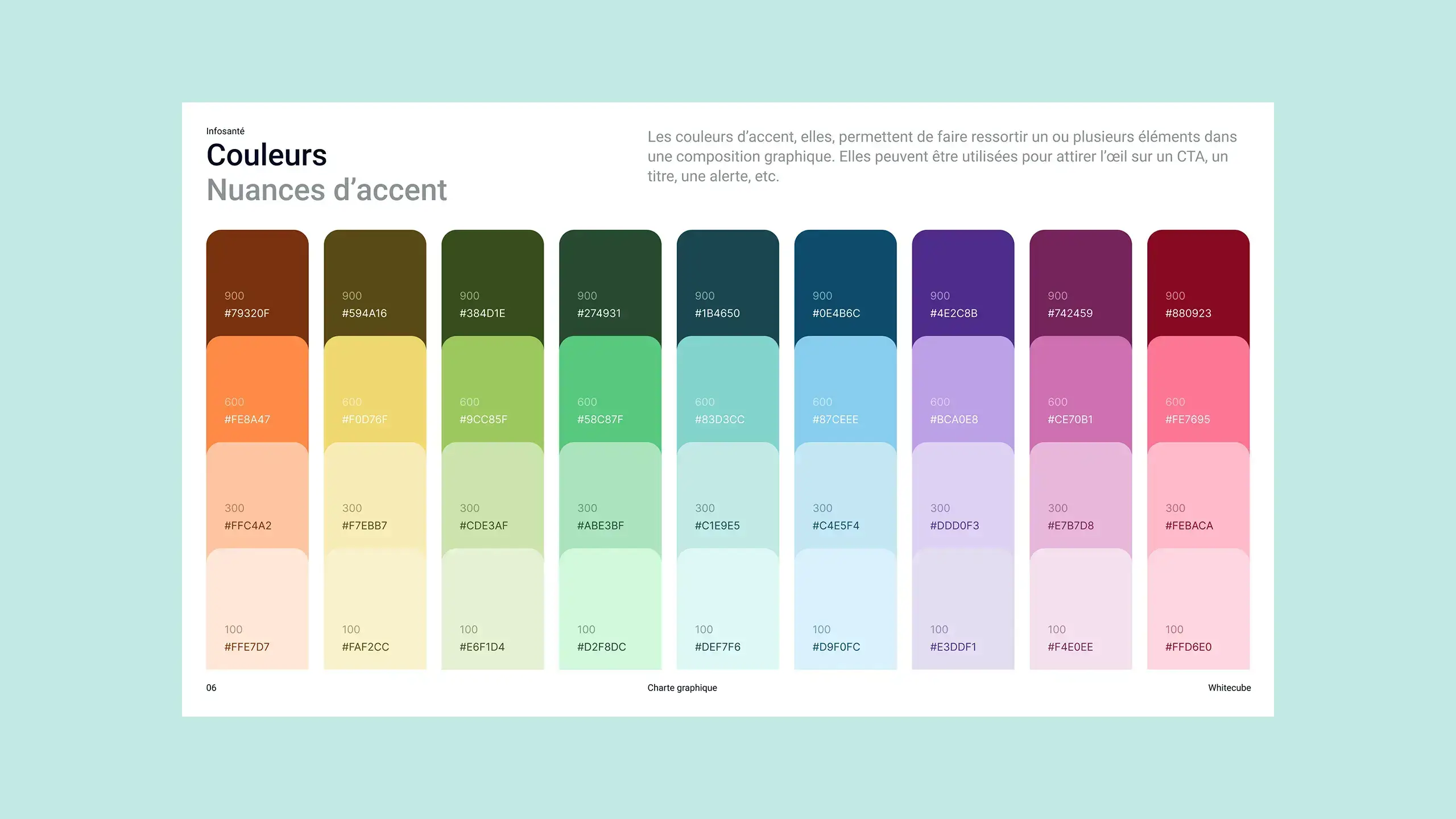Choose the #F4E0EE palest orchid swatch

click(x=1081, y=609)
